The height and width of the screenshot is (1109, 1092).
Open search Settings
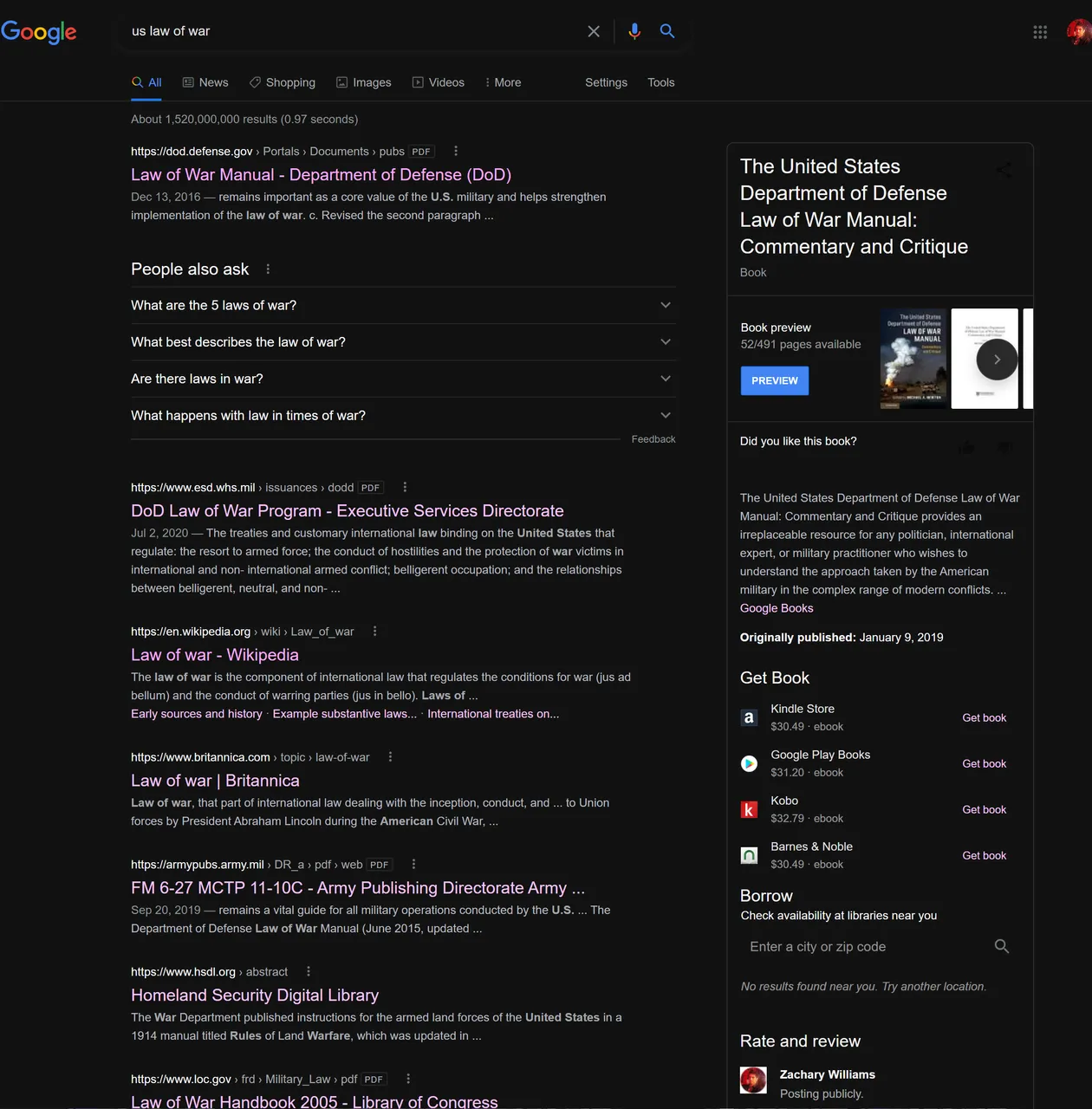(606, 82)
